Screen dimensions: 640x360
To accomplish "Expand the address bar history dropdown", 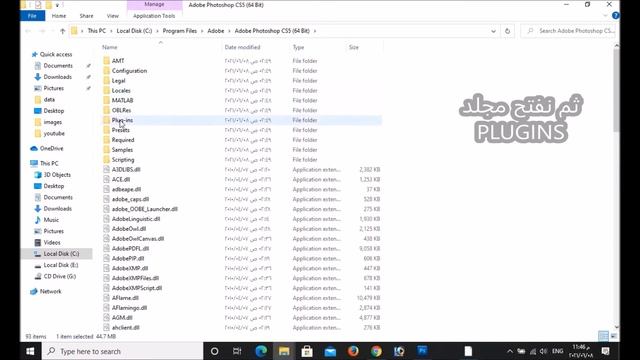I will pyautogui.click(x=493, y=31).
